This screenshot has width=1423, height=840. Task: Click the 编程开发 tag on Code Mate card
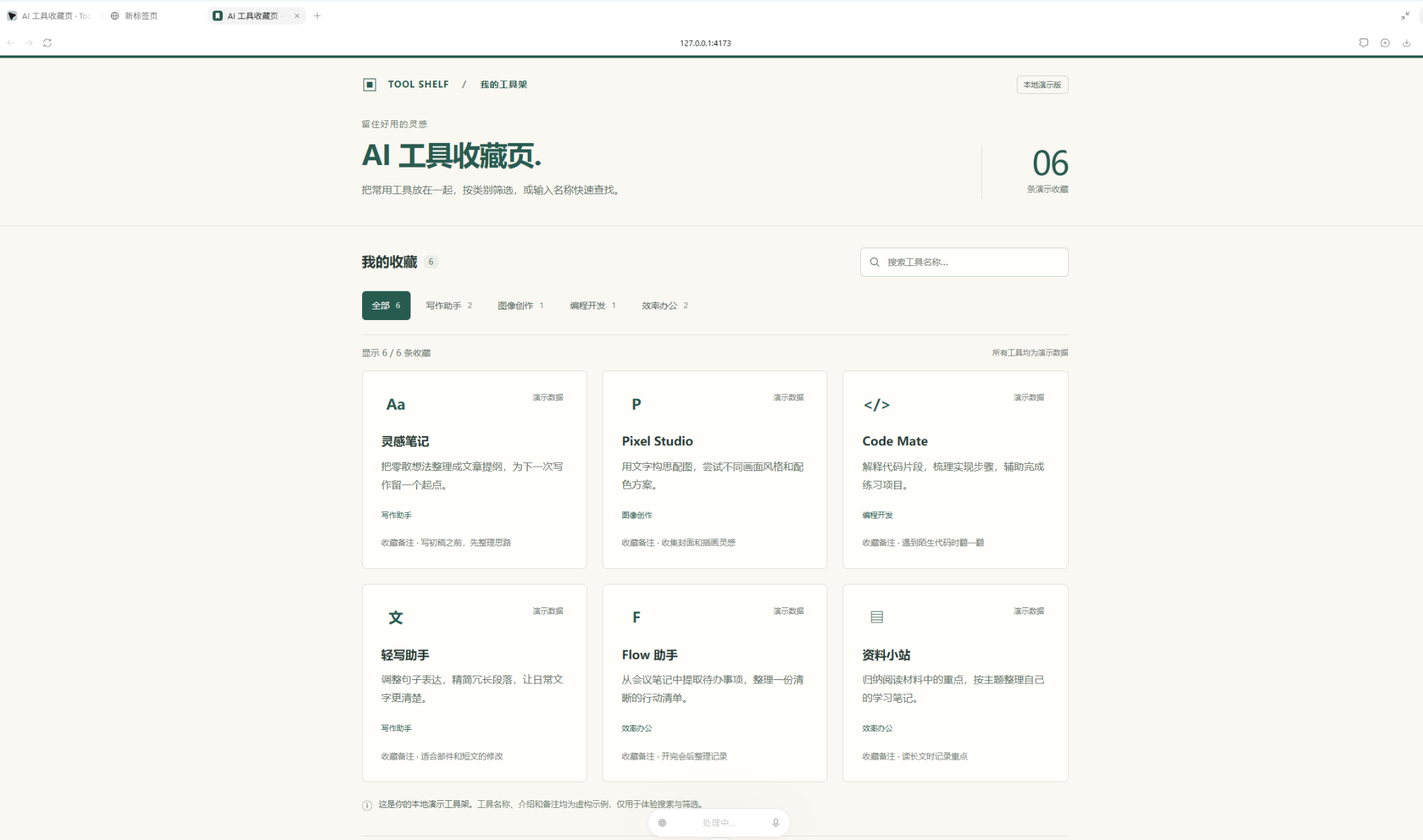877,516
